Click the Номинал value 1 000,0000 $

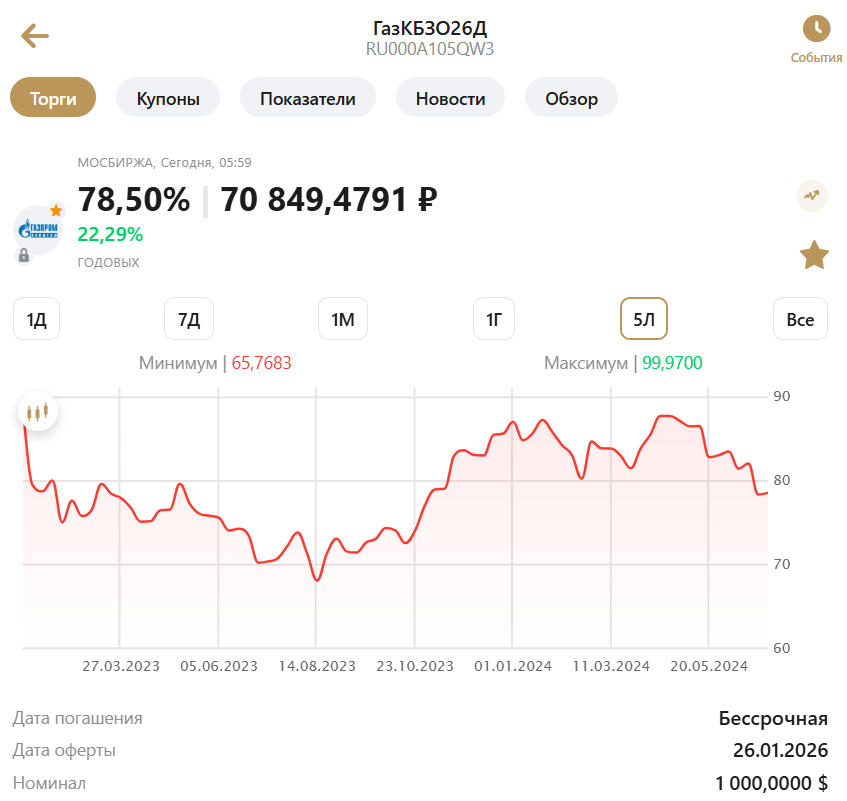click(x=772, y=783)
